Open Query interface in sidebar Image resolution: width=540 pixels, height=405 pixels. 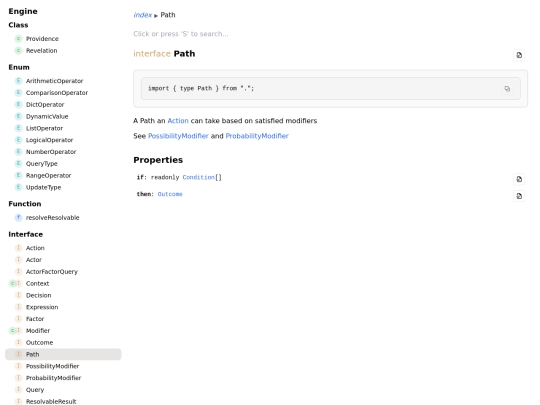pos(35,390)
